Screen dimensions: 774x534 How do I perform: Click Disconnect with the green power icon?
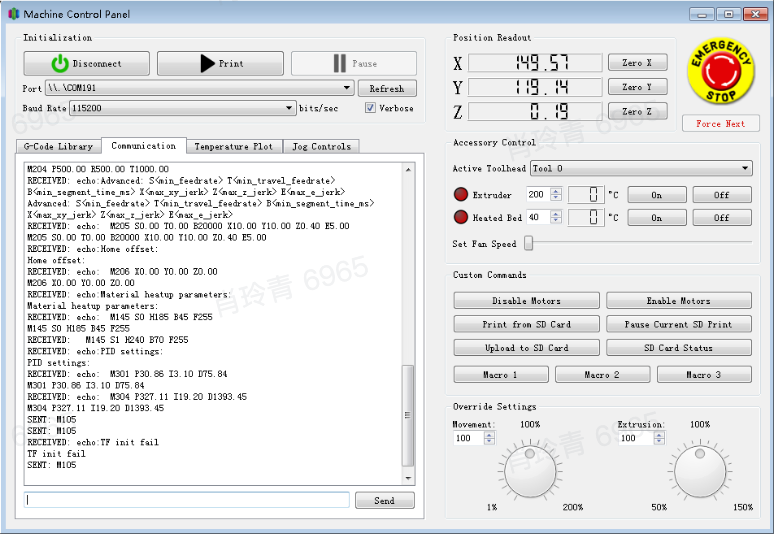pos(86,64)
